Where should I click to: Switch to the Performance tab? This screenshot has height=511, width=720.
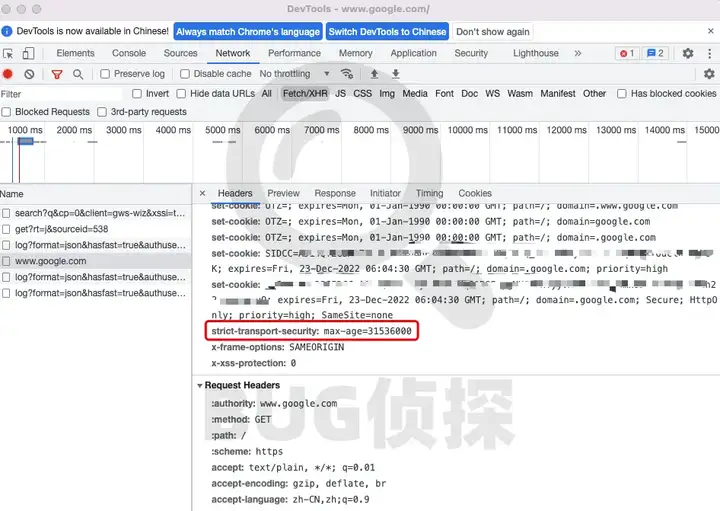tap(294, 53)
